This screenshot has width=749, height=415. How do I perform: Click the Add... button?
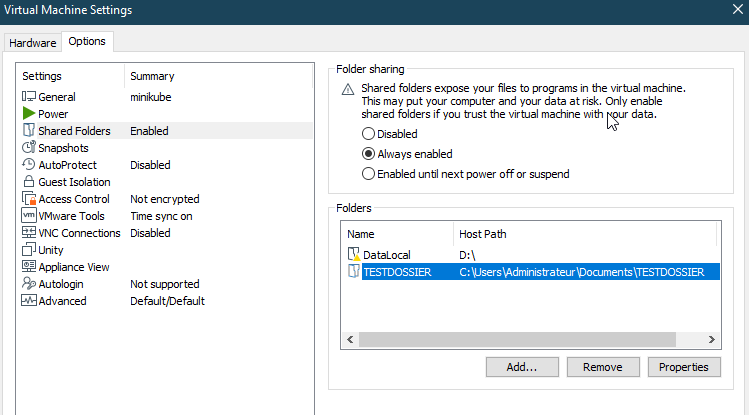[x=522, y=367]
